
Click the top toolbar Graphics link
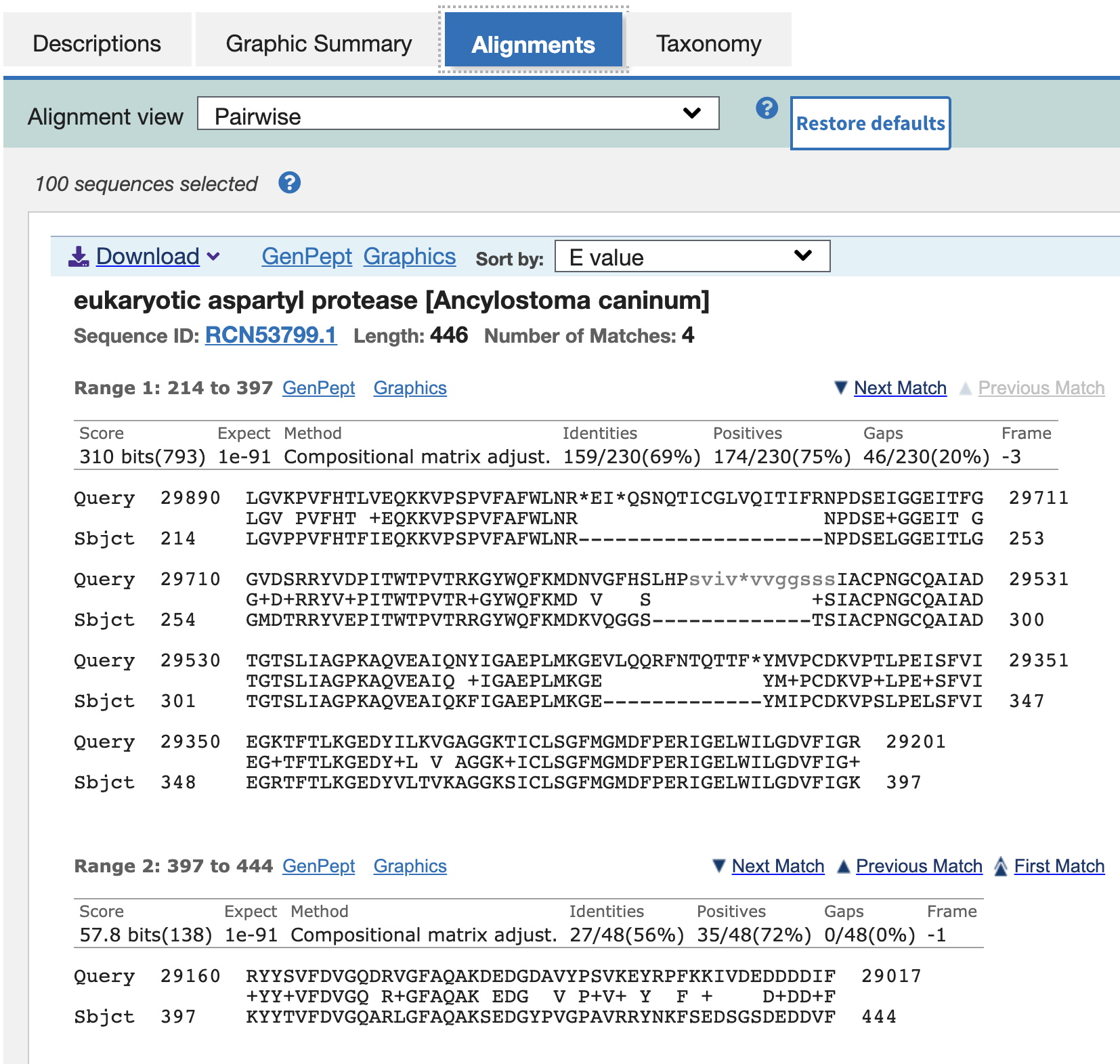(409, 257)
